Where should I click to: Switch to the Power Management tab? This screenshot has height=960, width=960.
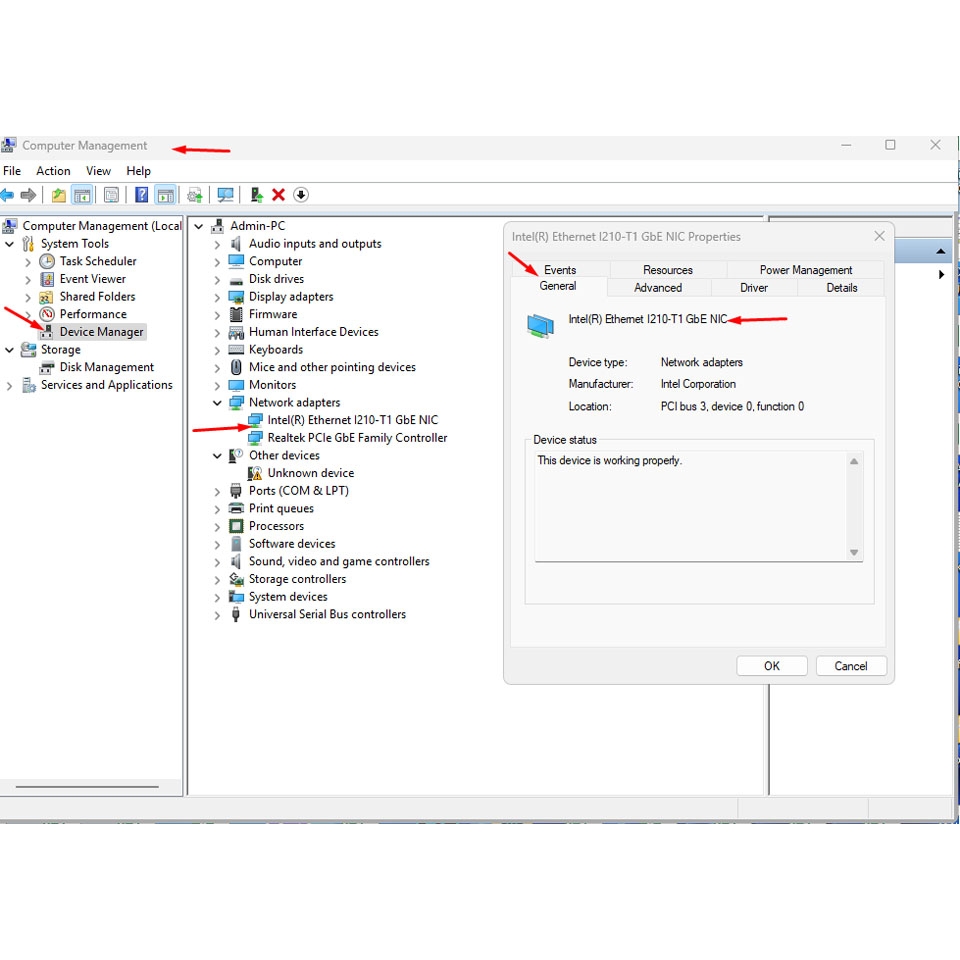806,270
